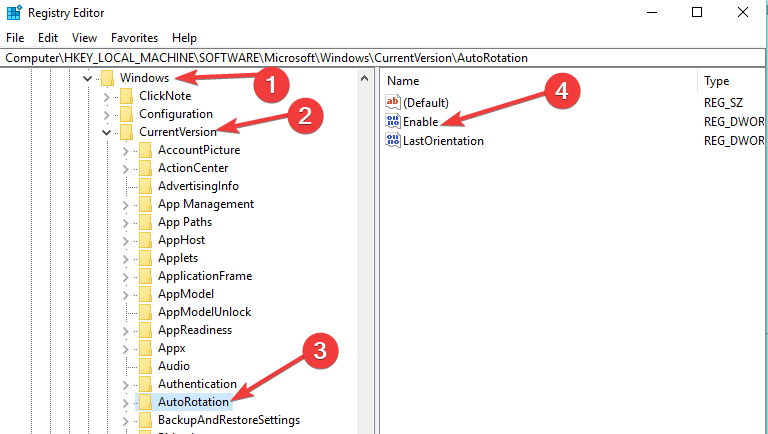Click the App Paths folder icon

[x=145, y=222]
